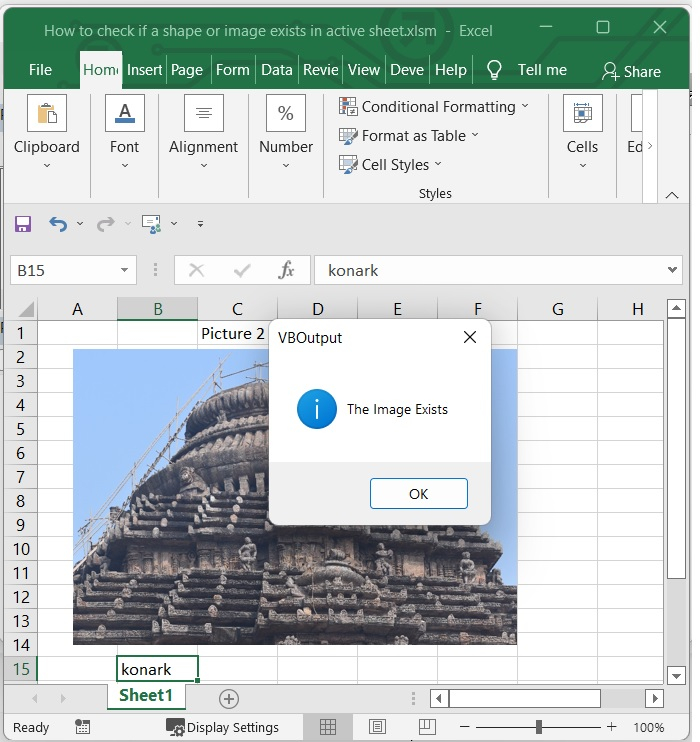Click the Share button label
The width and height of the screenshot is (700, 742).
tap(642, 71)
